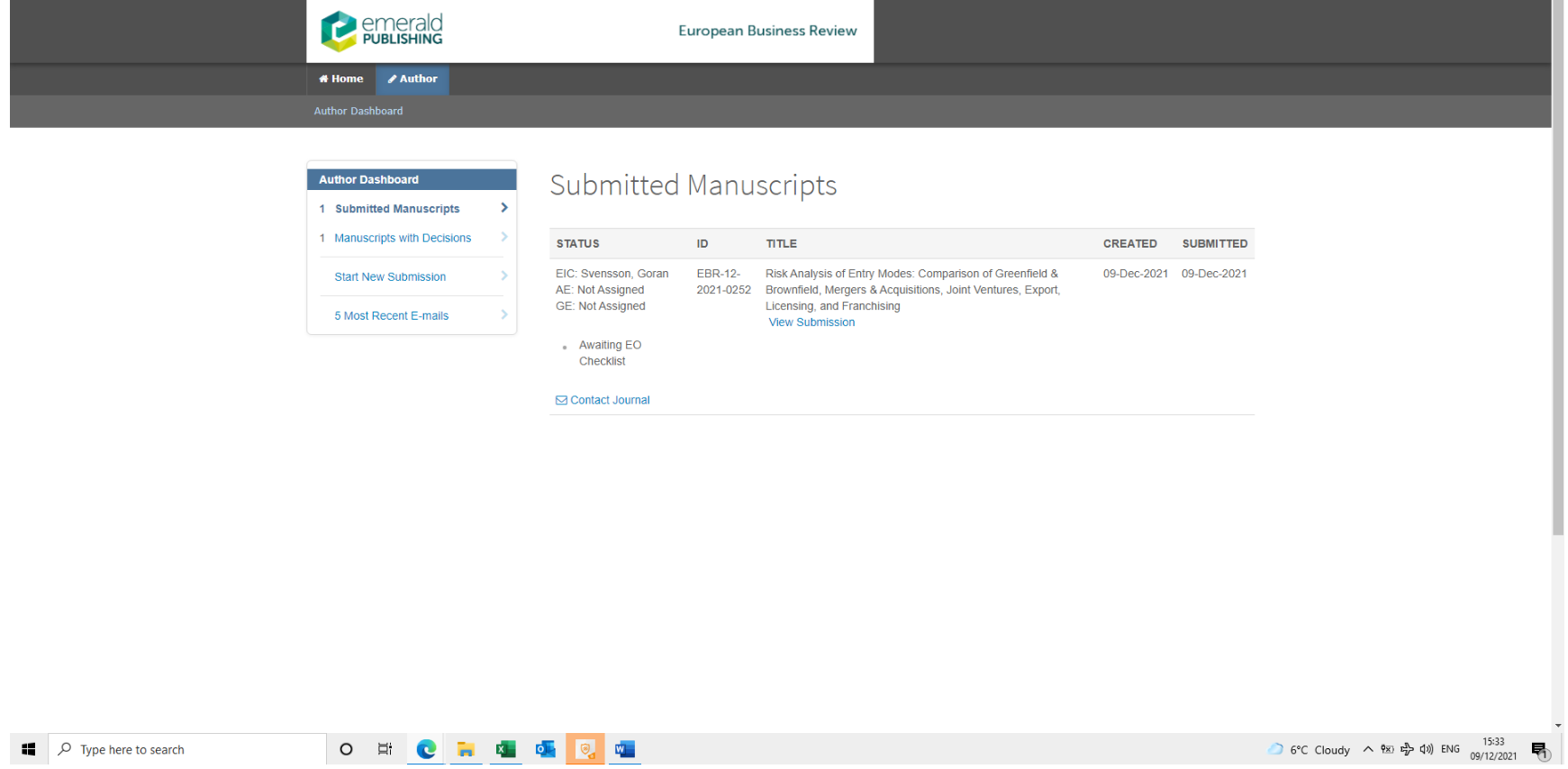Click the Awaiting EO Checklist status

610,353
